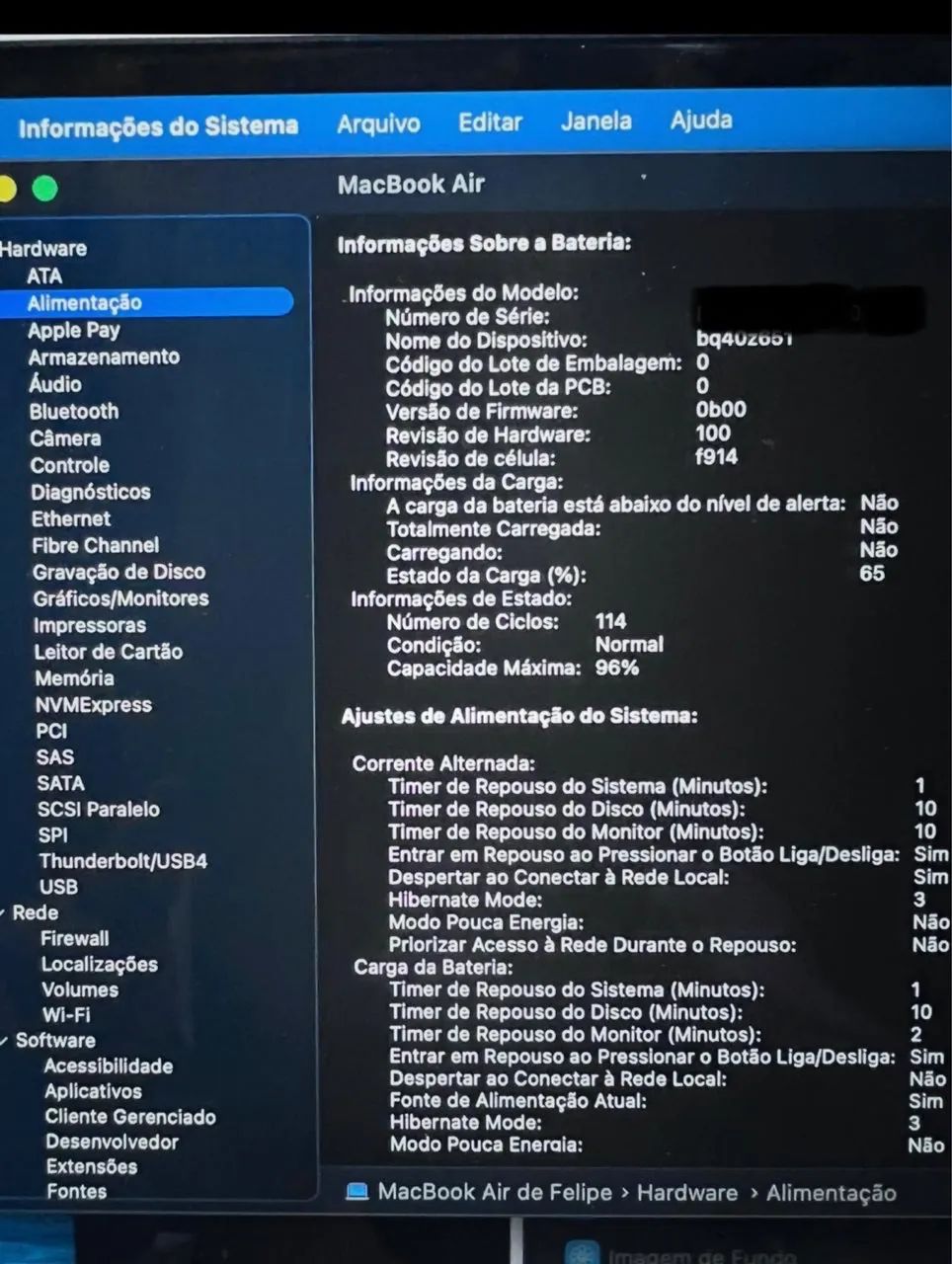This screenshot has width=952, height=1264.
Task: Open the Informações do Sistema app menu
Action: [158, 127]
